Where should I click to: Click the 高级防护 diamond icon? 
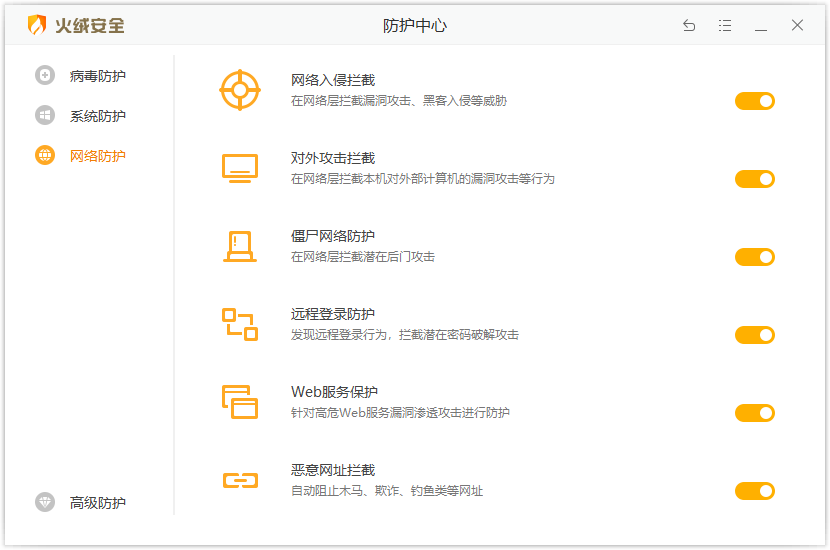[x=45, y=502]
